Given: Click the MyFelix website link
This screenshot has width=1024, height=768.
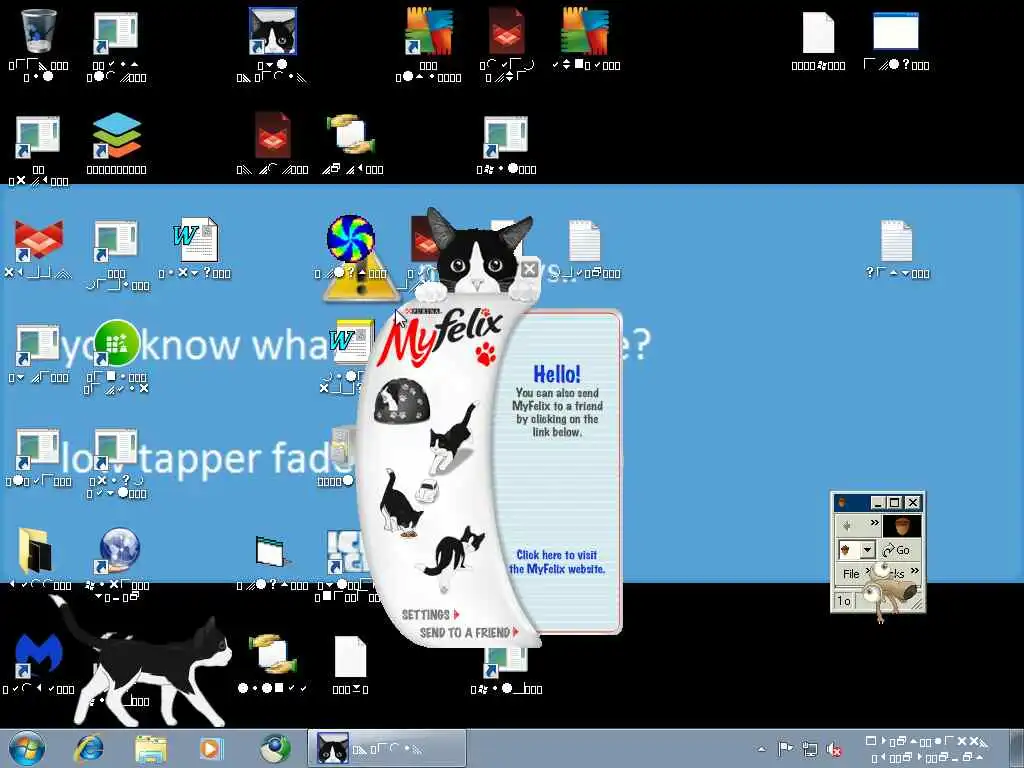Looking at the screenshot, I should click(x=556, y=562).
